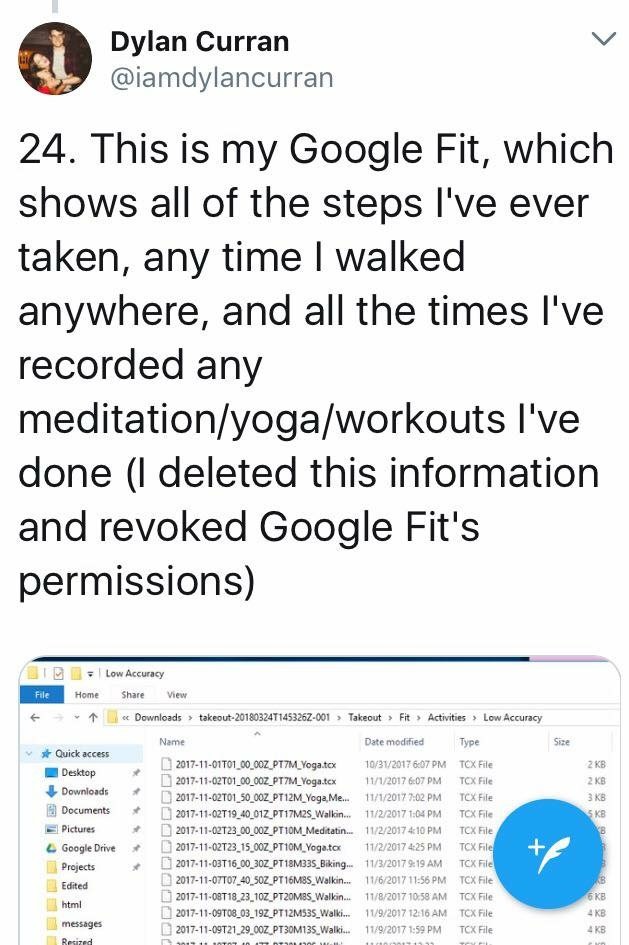
Task: Open the File ribbon tab
Action: (x=43, y=695)
